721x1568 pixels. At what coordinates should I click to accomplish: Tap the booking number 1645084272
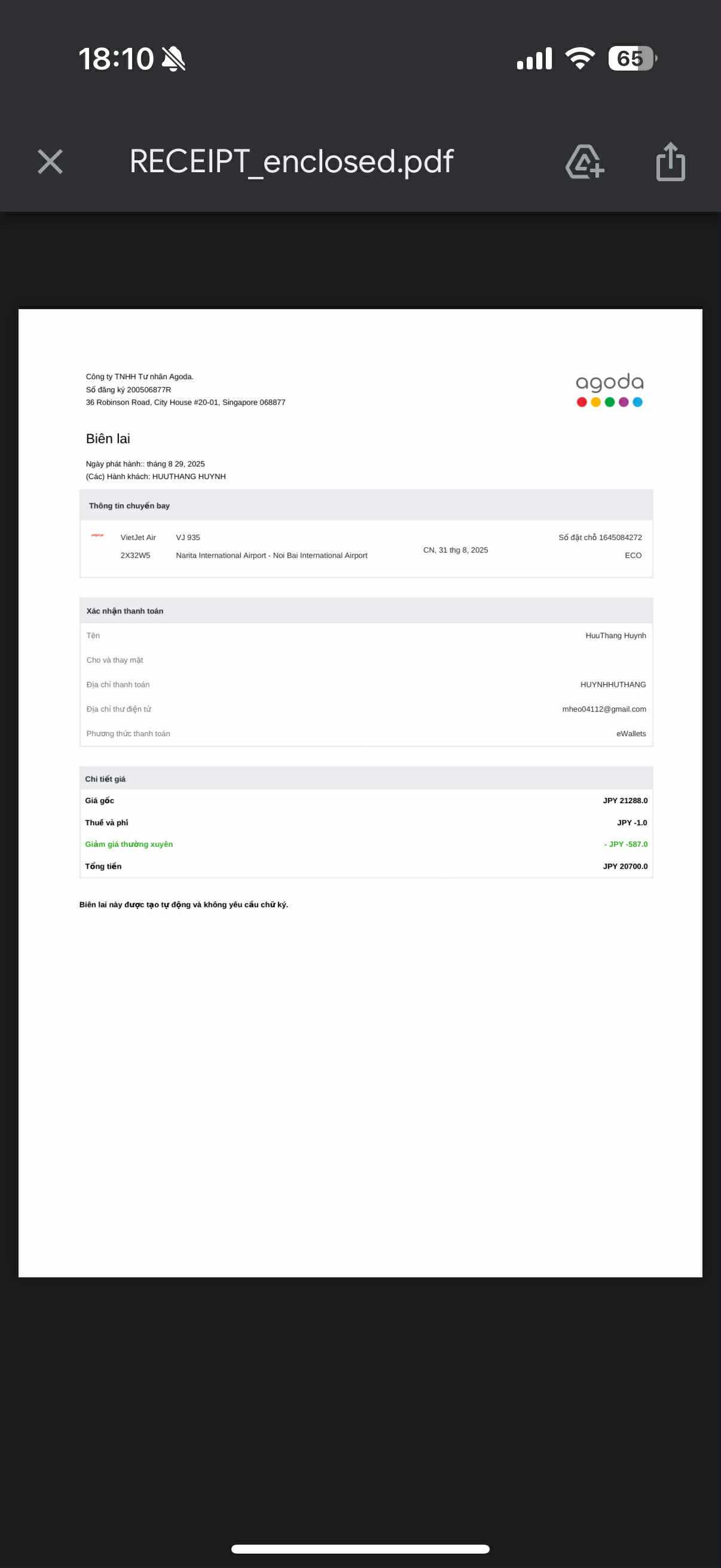620,538
